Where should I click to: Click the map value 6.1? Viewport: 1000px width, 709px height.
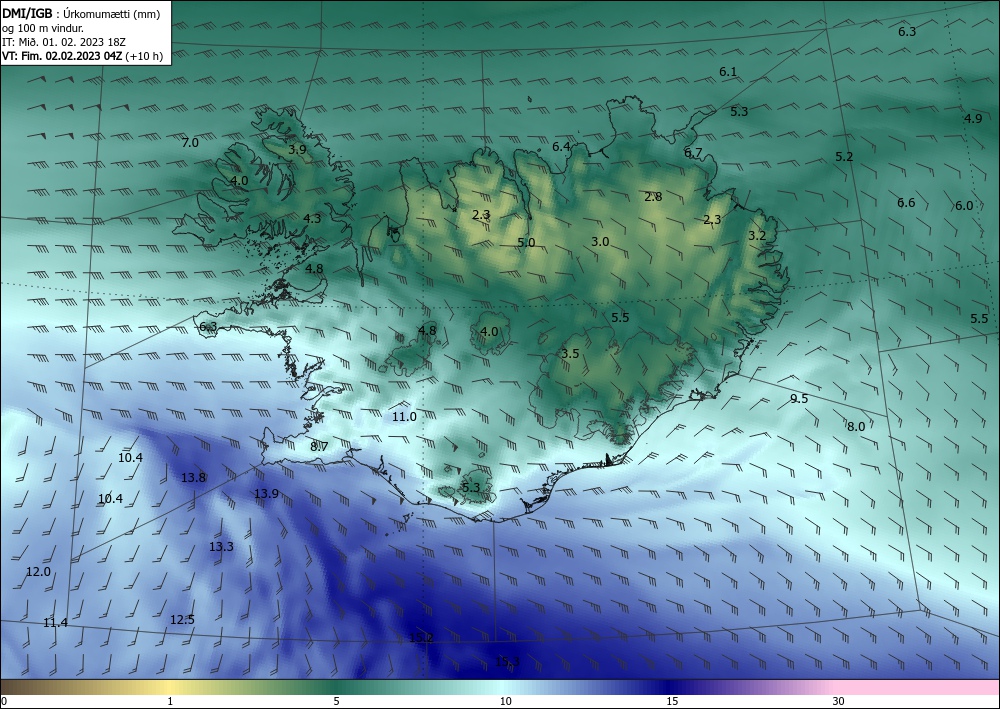[x=728, y=72]
